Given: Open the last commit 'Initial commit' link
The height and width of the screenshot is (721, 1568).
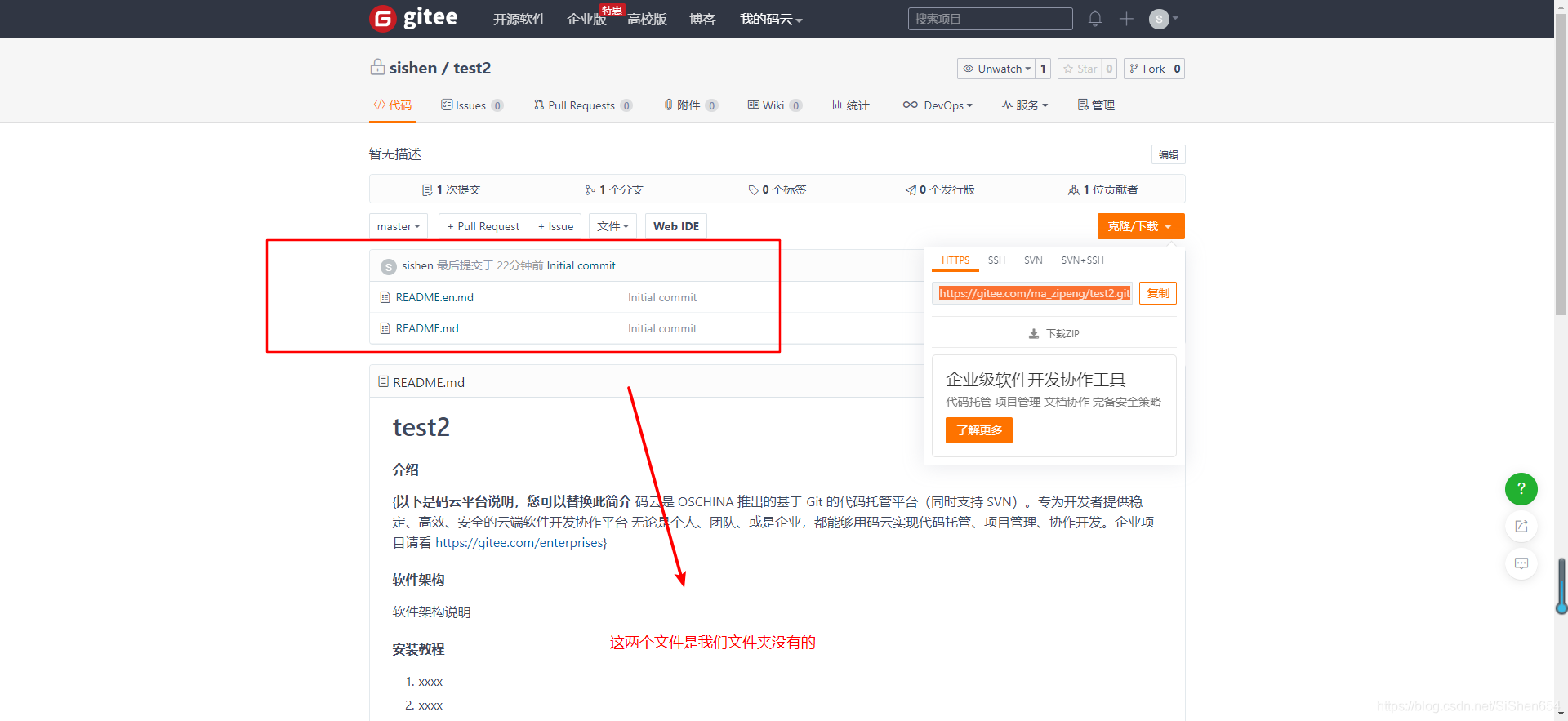Looking at the screenshot, I should point(581,265).
